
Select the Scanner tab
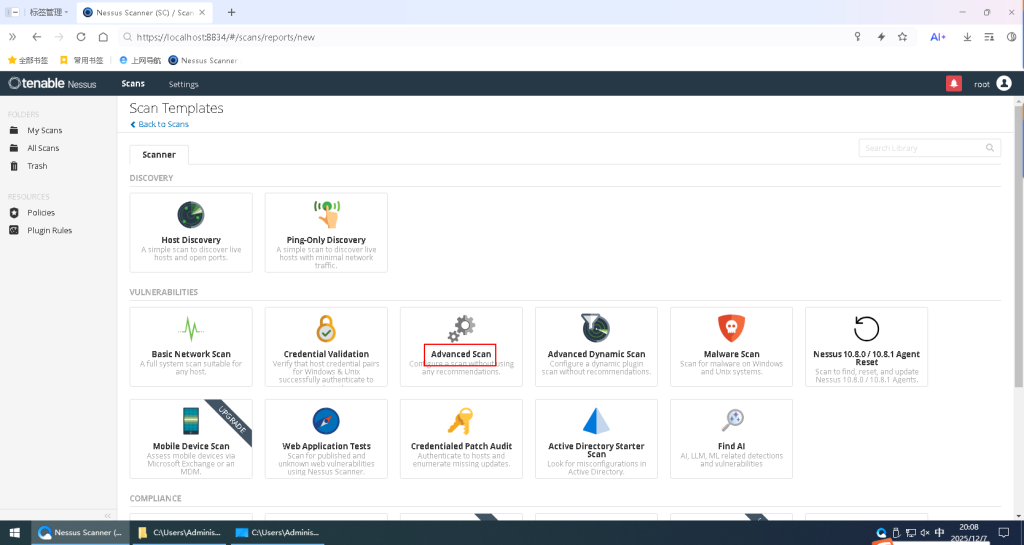(x=159, y=155)
